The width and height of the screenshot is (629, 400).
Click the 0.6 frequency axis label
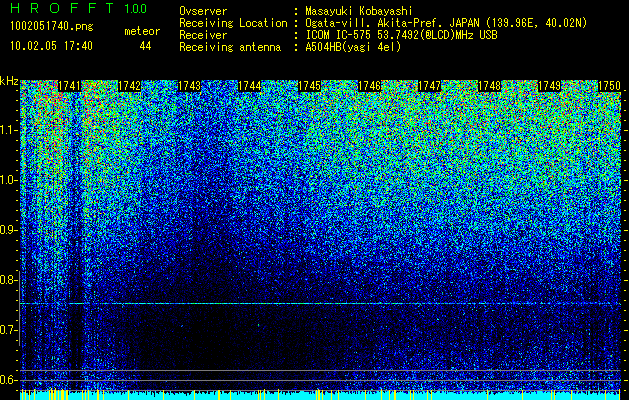pyautogui.click(x=8, y=380)
